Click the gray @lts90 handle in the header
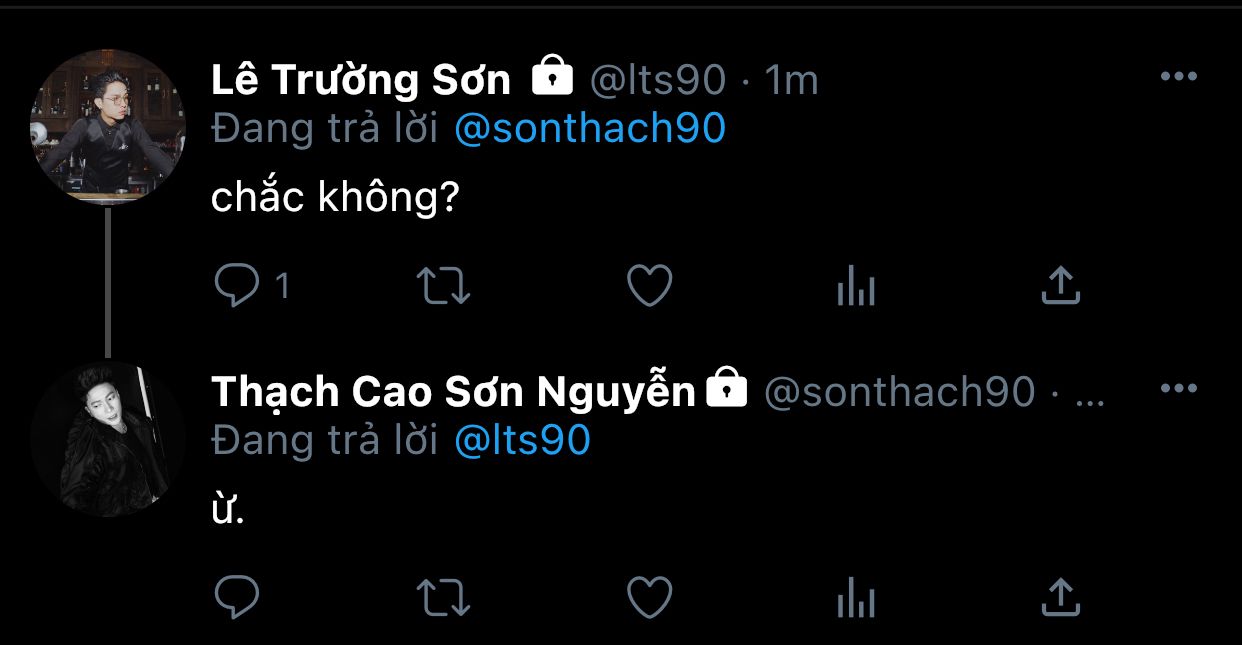The height and width of the screenshot is (645, 1242). tap(657, 80)
